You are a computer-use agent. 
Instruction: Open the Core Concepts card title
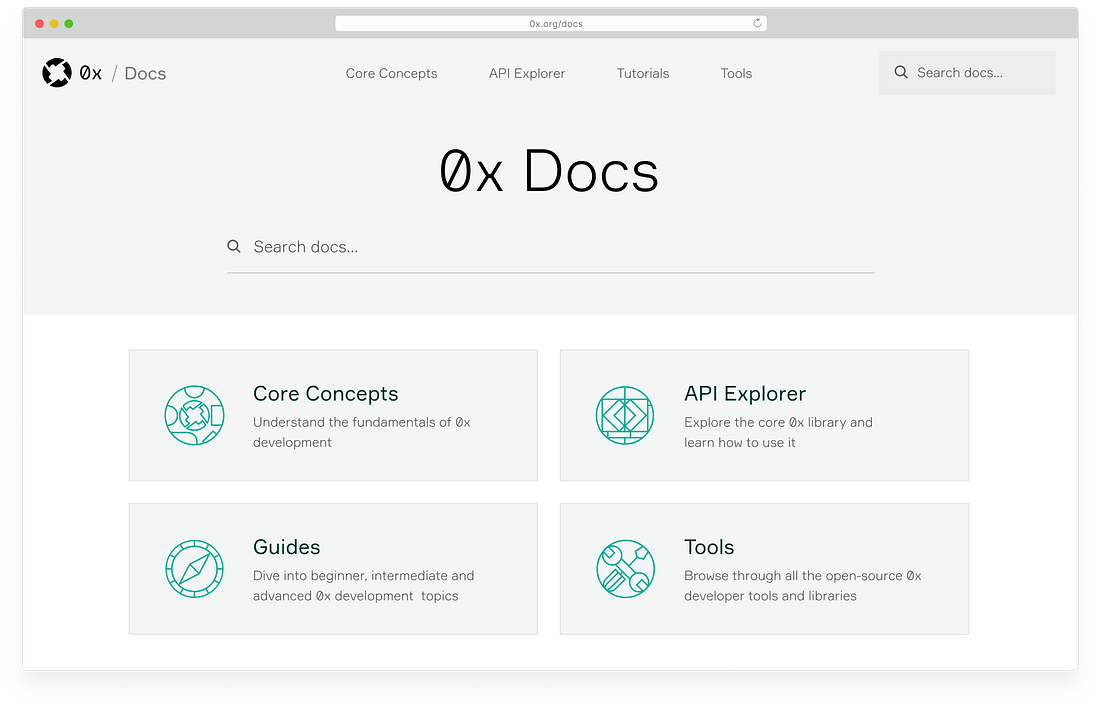(326, 393)
